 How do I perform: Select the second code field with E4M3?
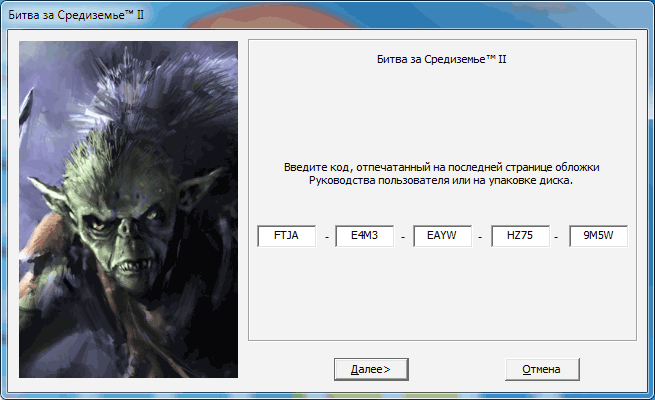click(x=364, y=237)
